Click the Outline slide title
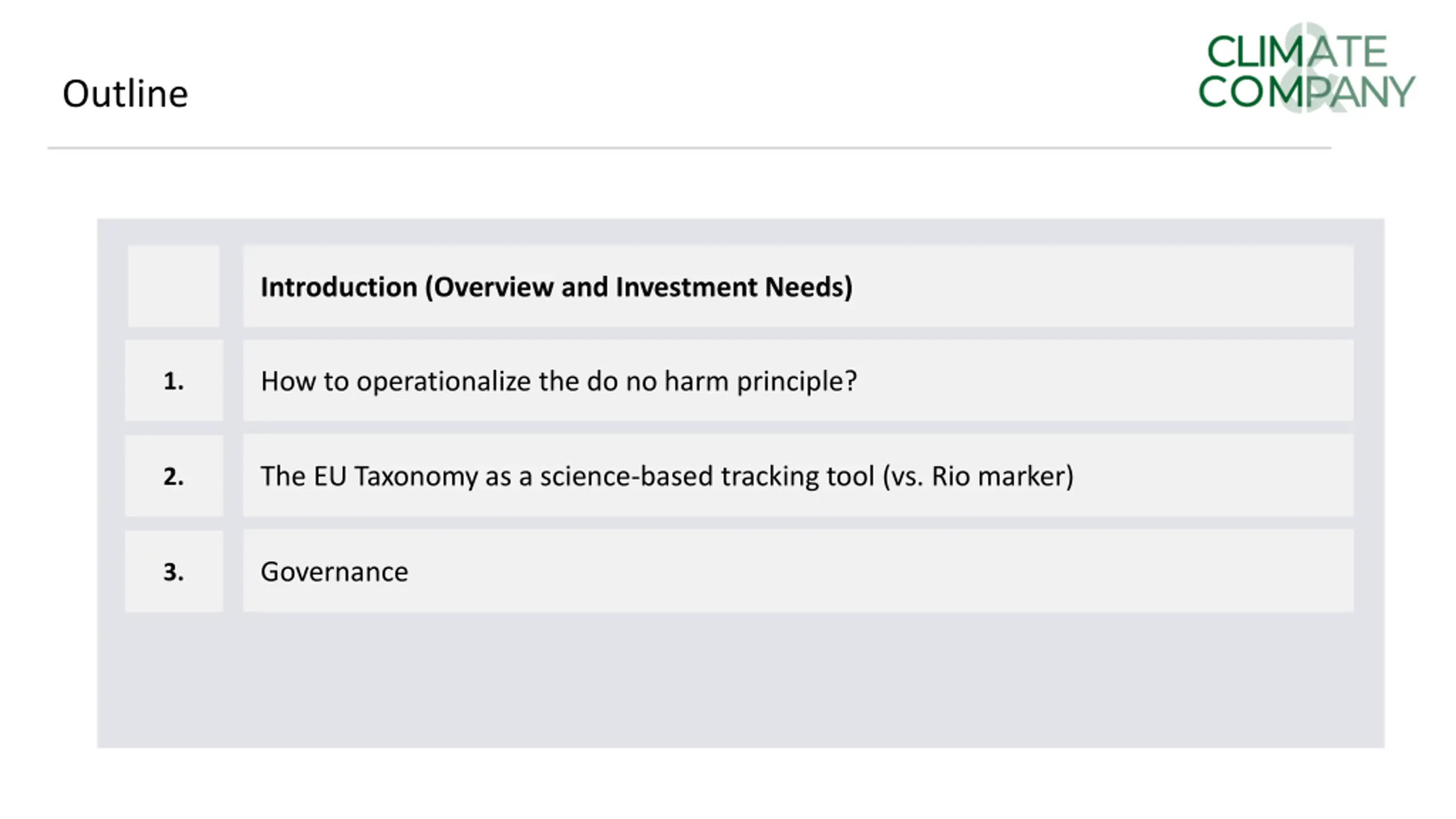The height and width of the screenshot is (819, 1456). [x=125, y=94]
